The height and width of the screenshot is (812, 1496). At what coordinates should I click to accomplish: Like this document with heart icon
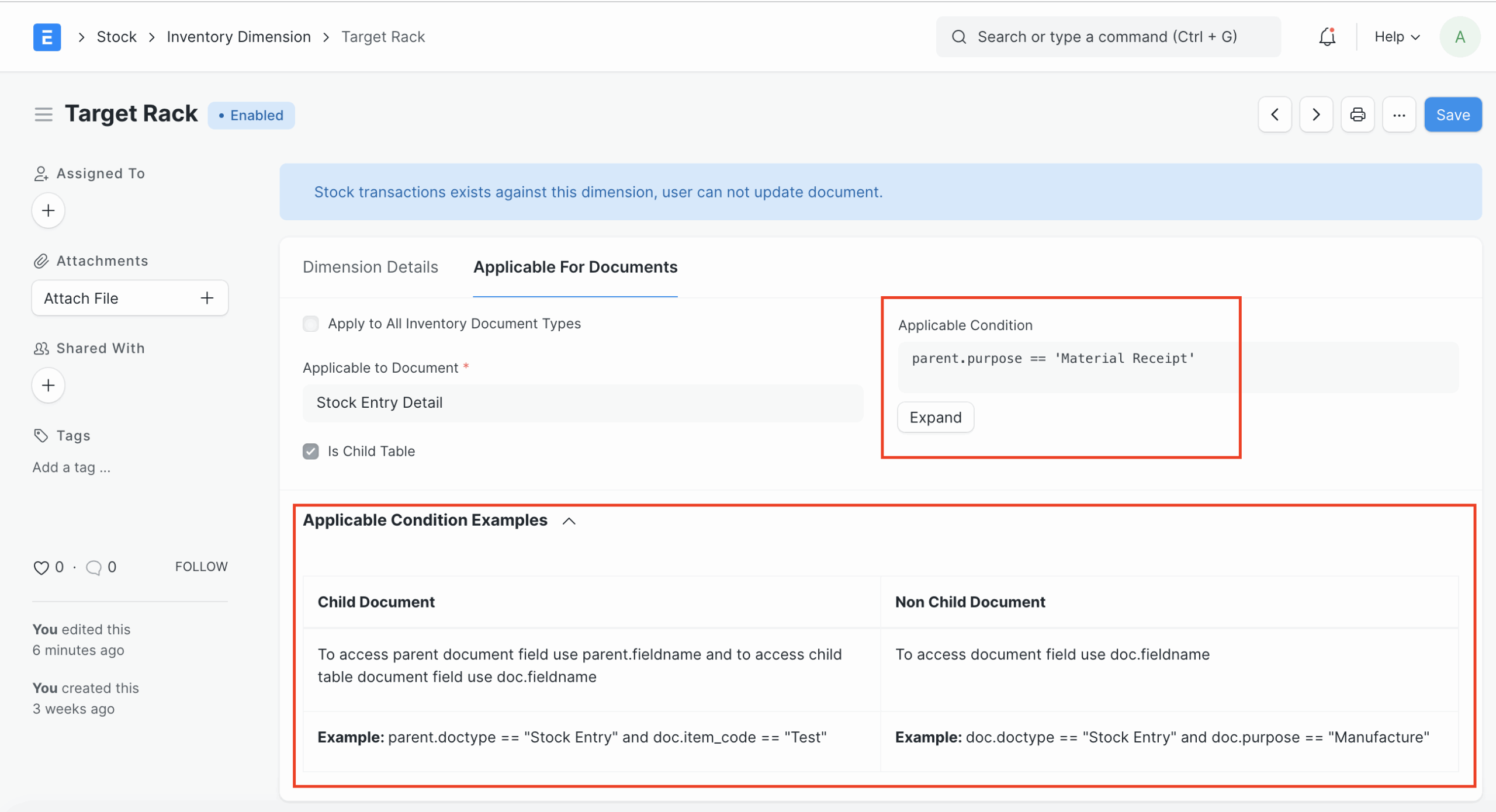41,567
